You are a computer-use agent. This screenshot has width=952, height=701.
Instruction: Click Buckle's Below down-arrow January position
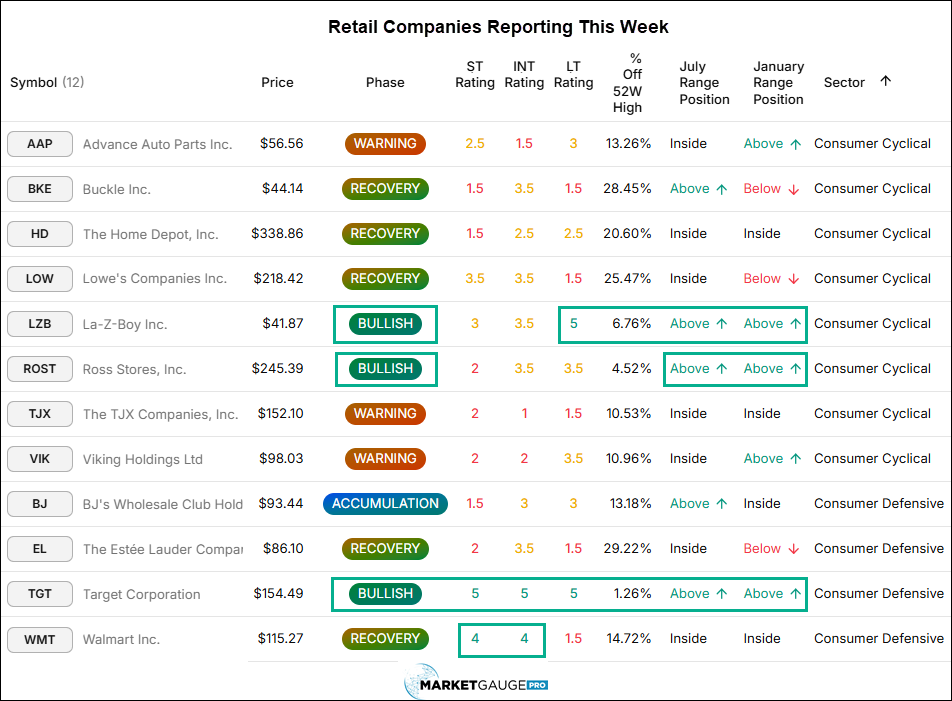(771, 189)
